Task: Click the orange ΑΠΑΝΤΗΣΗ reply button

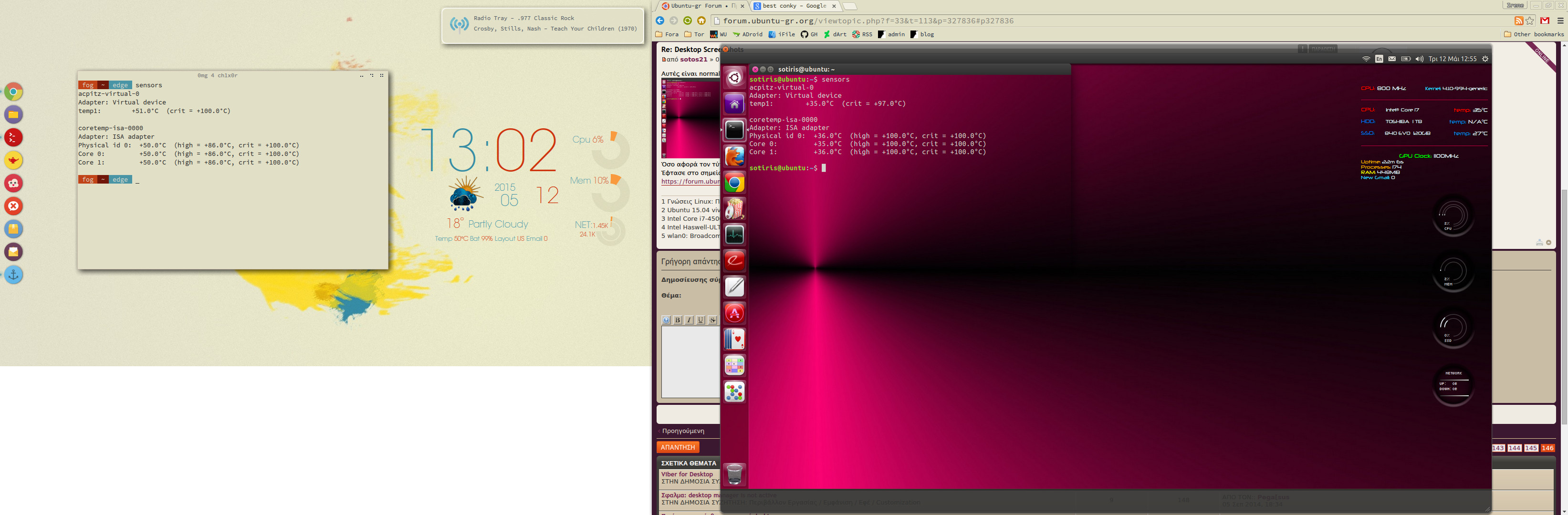Action: pyautogui.click(x=678, y=447)
